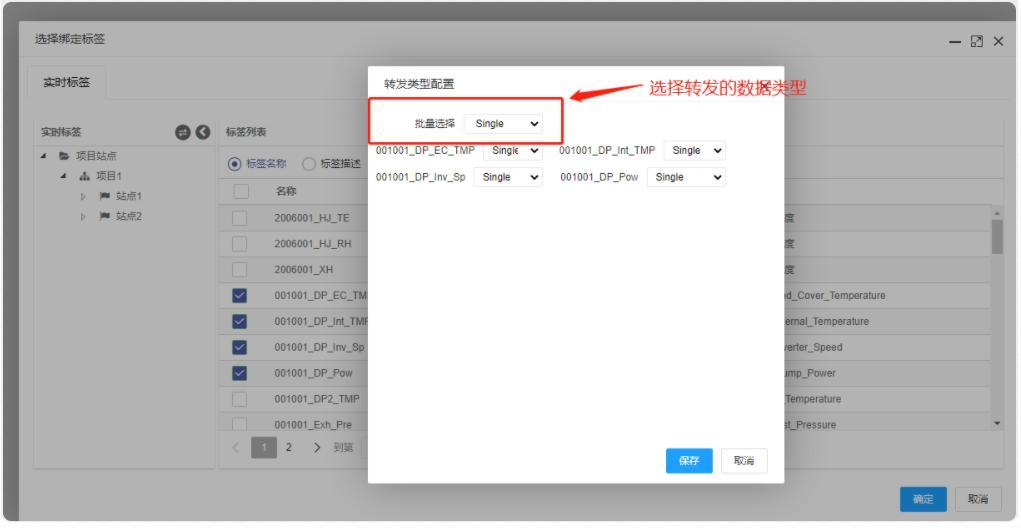Click the blue 保存 button
1021x528 pixels.
click(689, 461)
